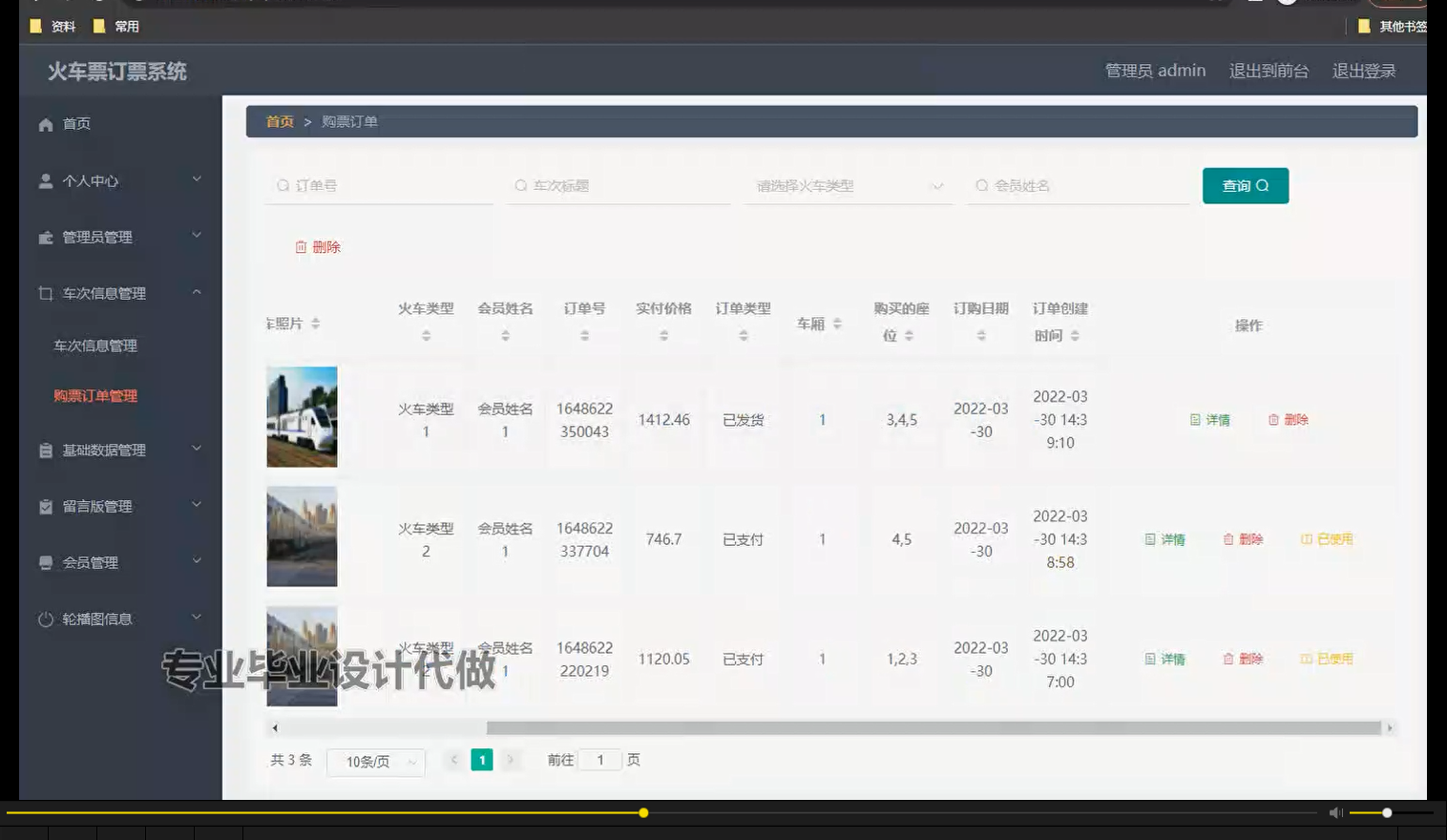This screenshot has width=1447, height=840.
Task: Select the 购票订单管理 submenu item
Action: 95,396
